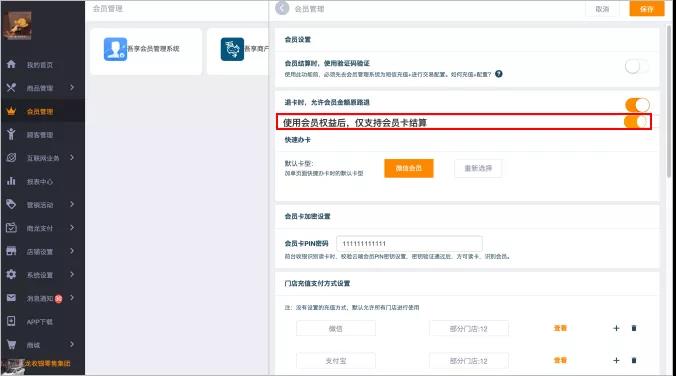Image resolution: width=676 pixels, height=376 pixels.
Task: Click the 互联网业务 sidebar icon
Action: 11,158
